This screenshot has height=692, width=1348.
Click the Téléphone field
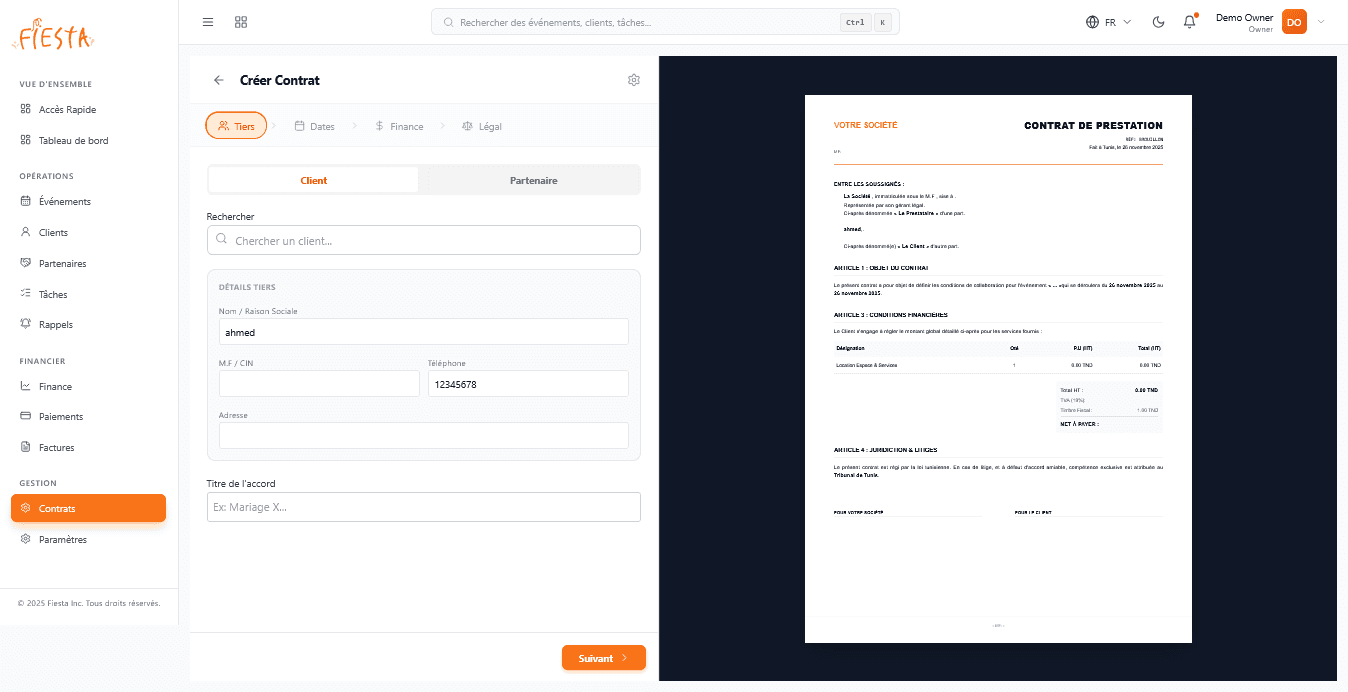528,384
